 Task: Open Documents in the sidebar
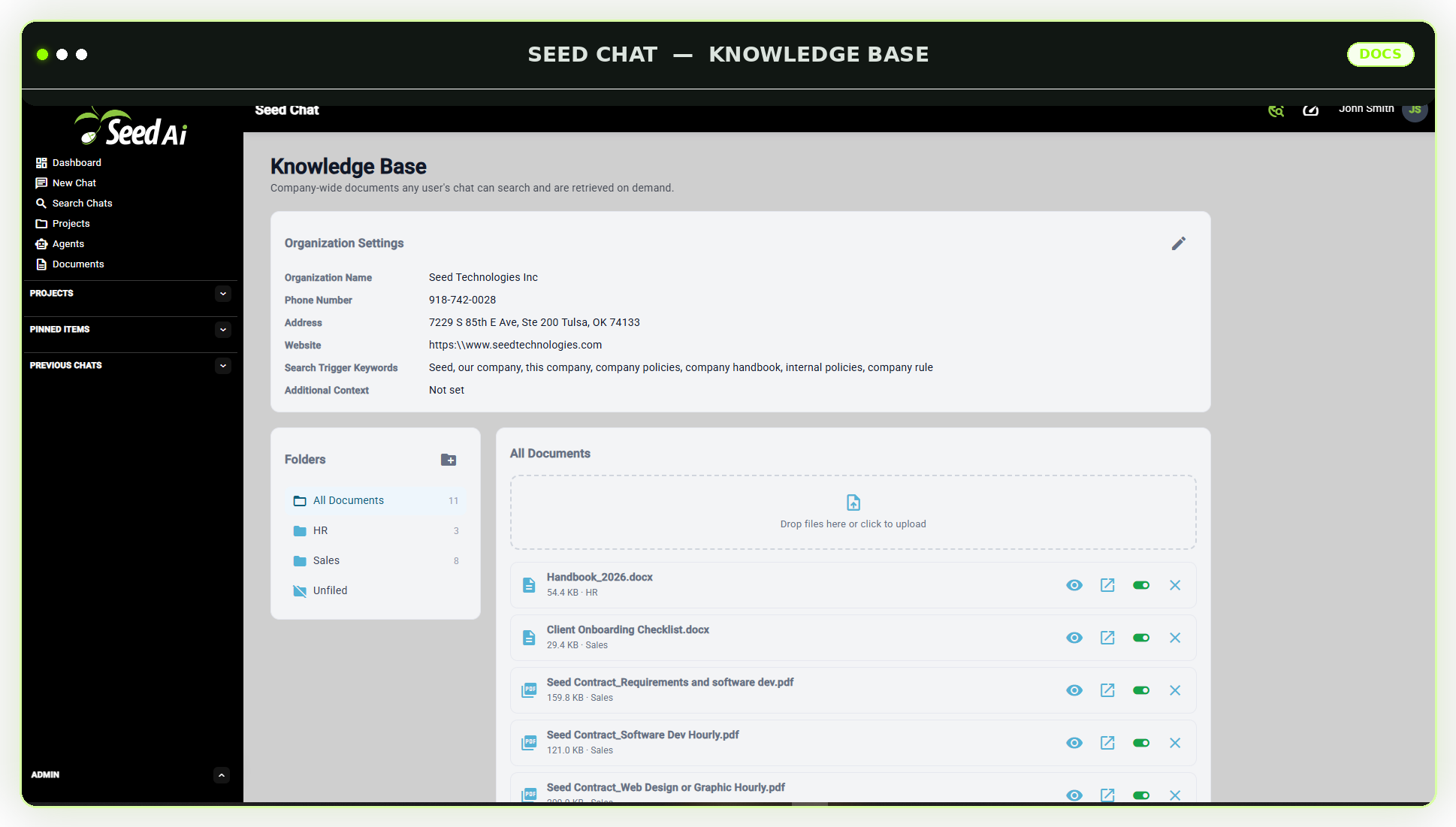pyautogui.click(x=70, y=264)
